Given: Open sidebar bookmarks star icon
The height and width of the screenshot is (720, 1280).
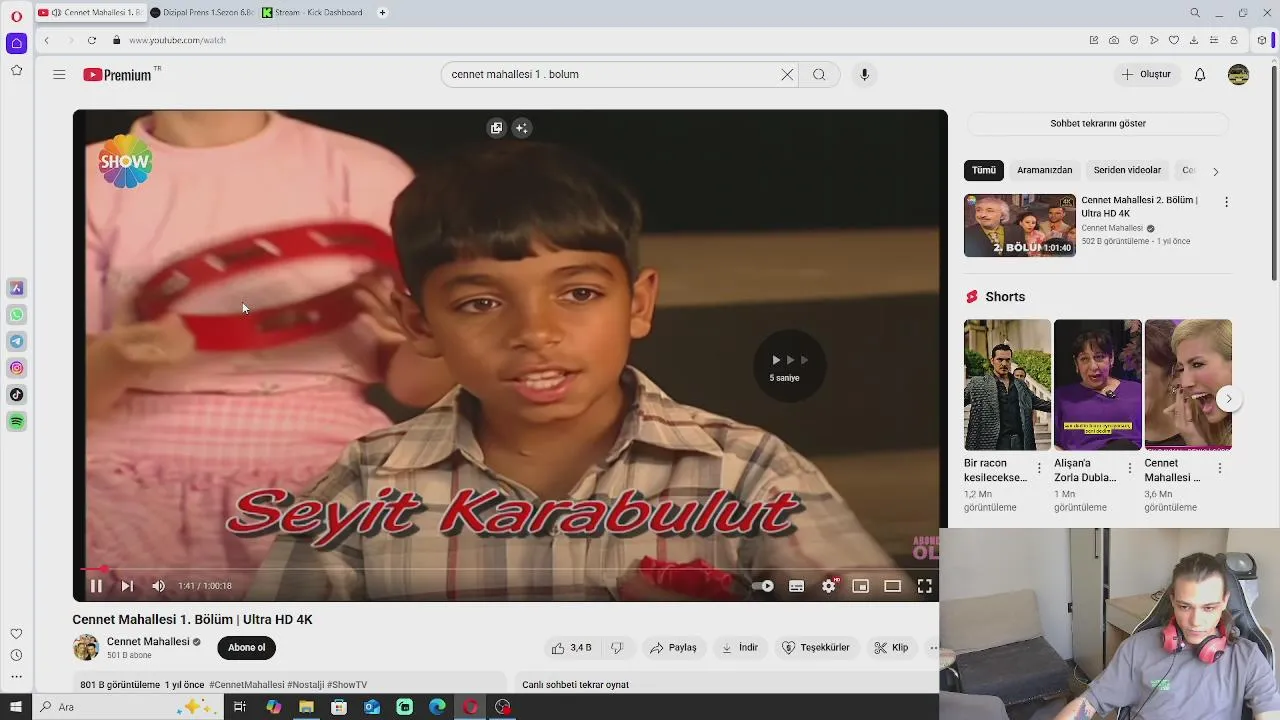Looking at the screenshot, I should 16,70.
